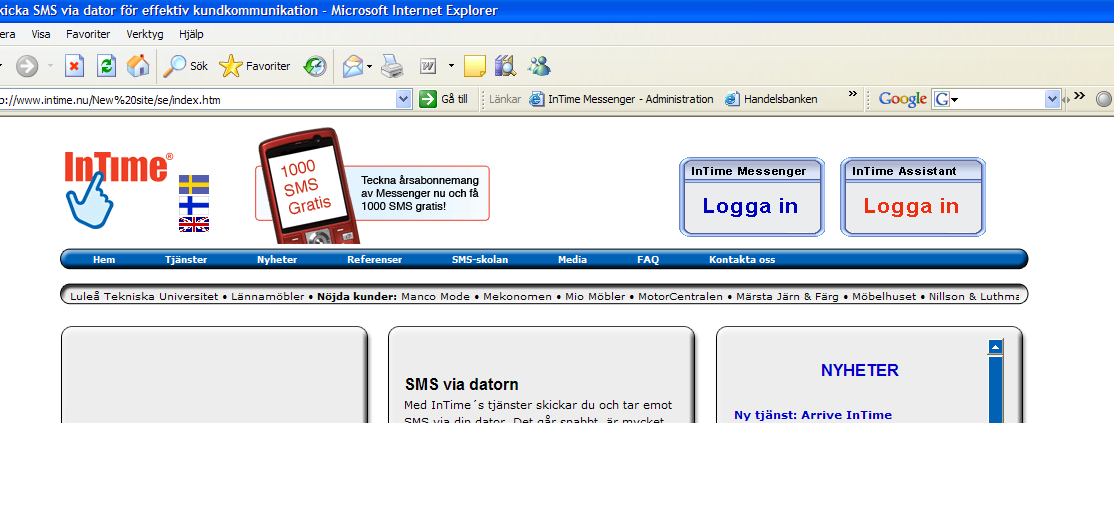Click the address bar URL field

click(x=198, y=99)
